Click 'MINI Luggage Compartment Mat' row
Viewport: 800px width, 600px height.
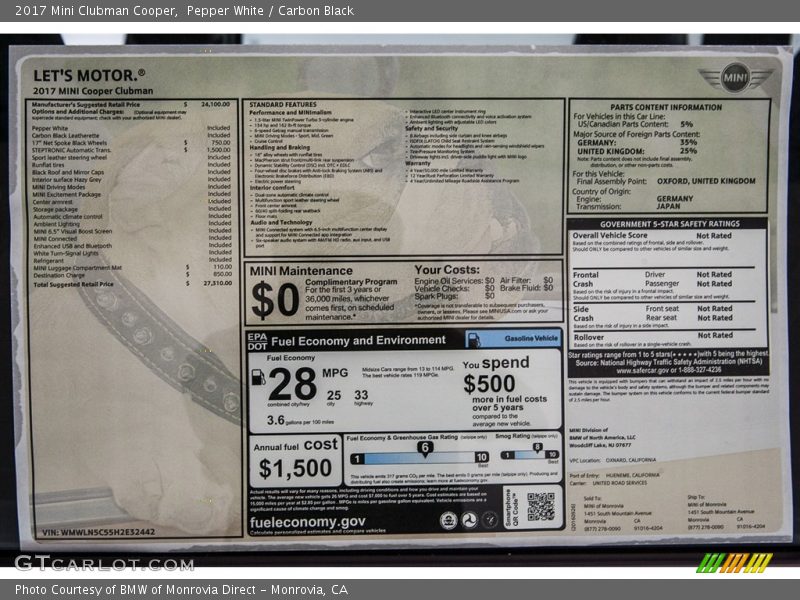click(x=132, y=267)
